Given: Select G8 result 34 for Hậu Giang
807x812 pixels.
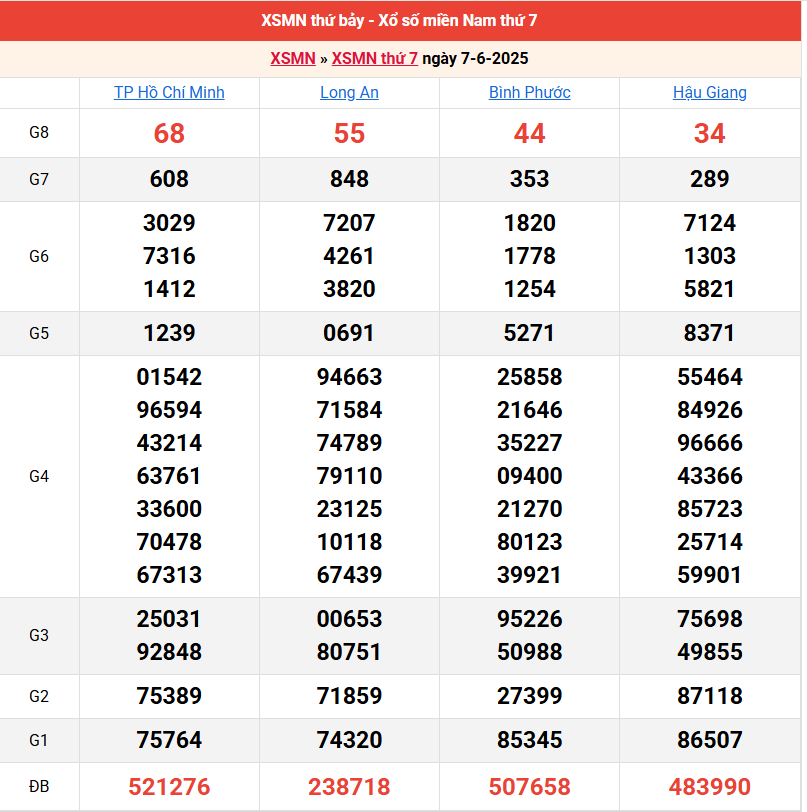Looking at the screenshot, I should pyautogui.click(x=710, y=134).
